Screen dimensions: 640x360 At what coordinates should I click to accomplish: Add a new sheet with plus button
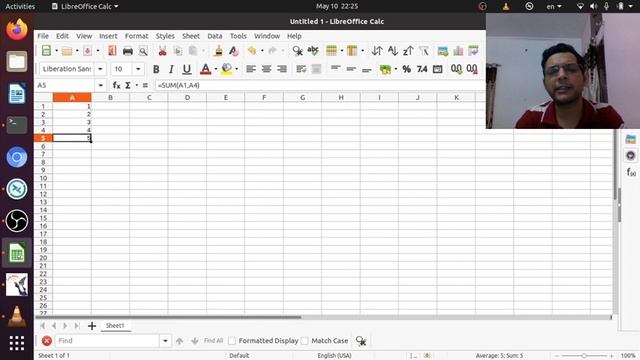92,326
